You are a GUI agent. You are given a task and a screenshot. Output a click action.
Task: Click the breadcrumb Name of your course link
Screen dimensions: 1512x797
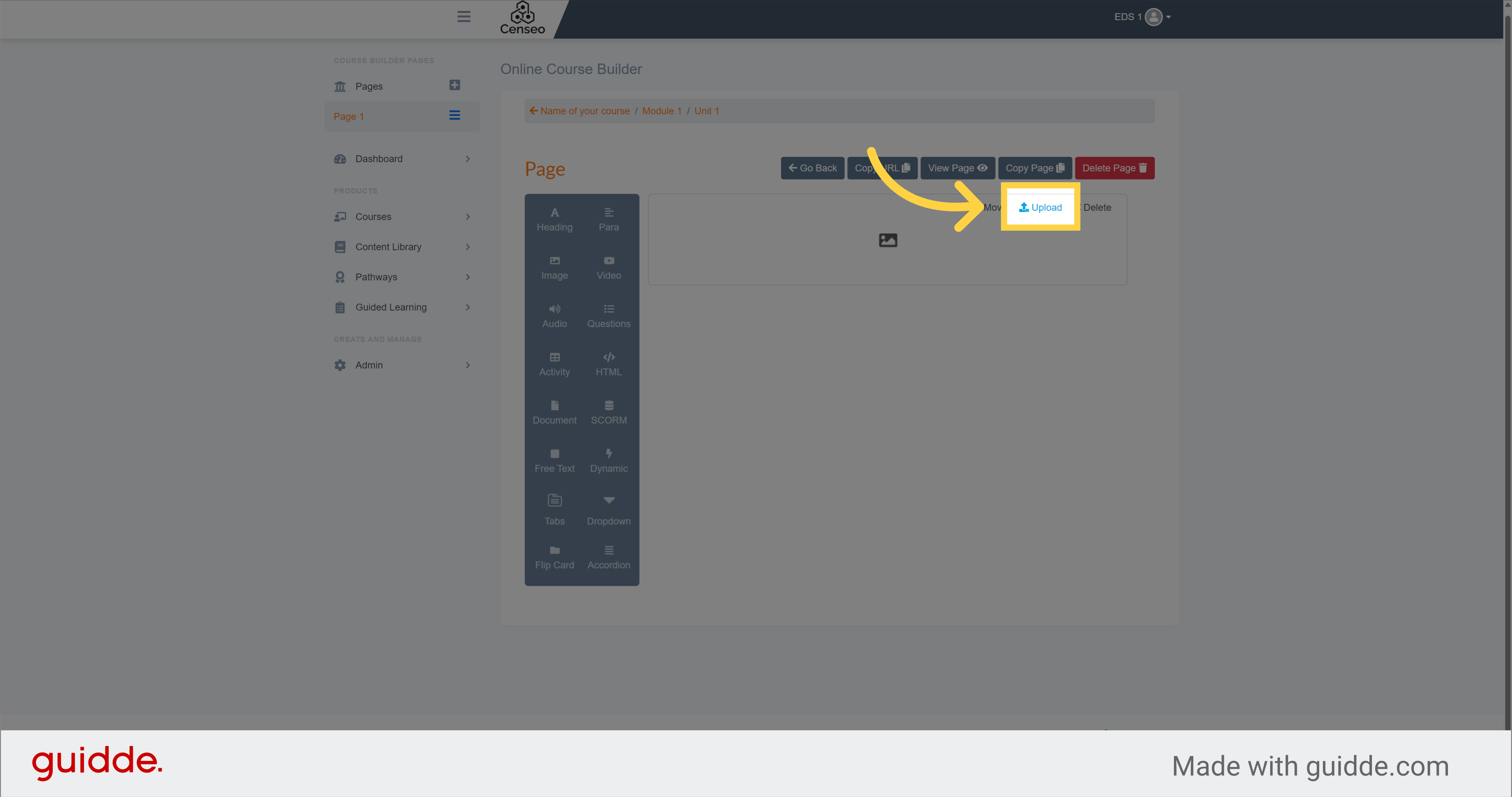coord(584,110)
